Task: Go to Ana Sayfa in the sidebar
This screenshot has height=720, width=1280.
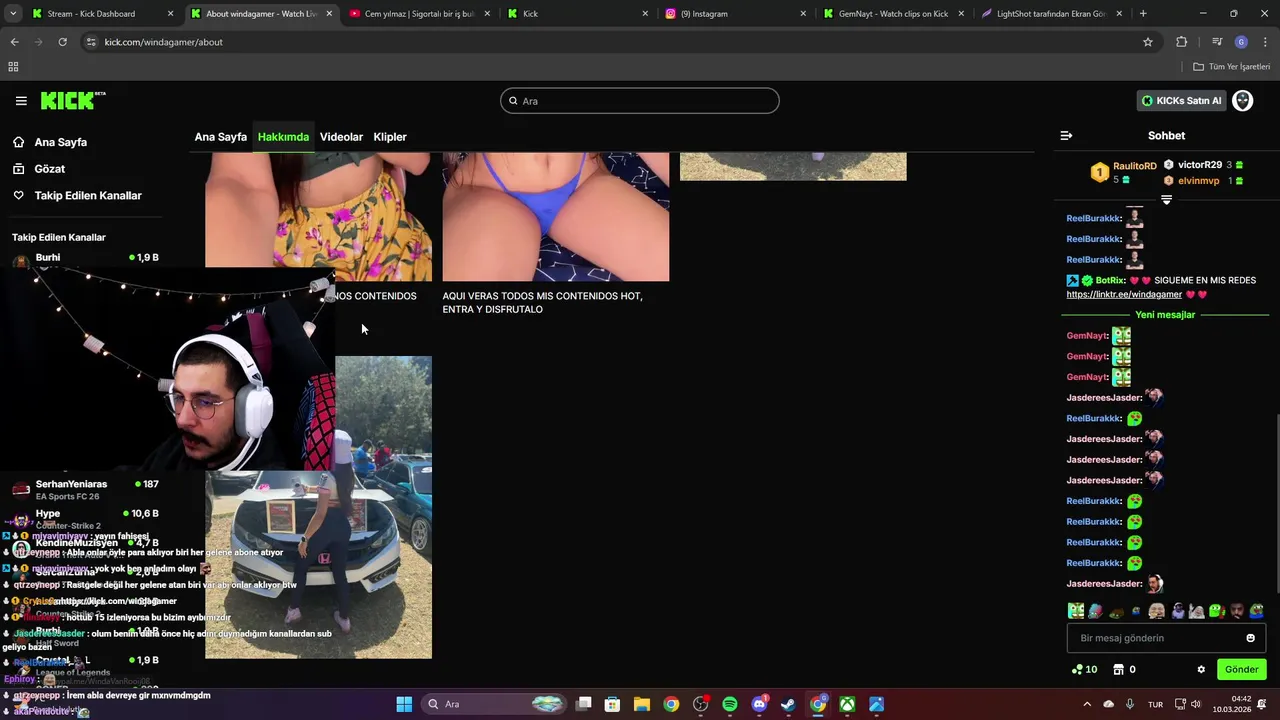Action: pos(60,142)
